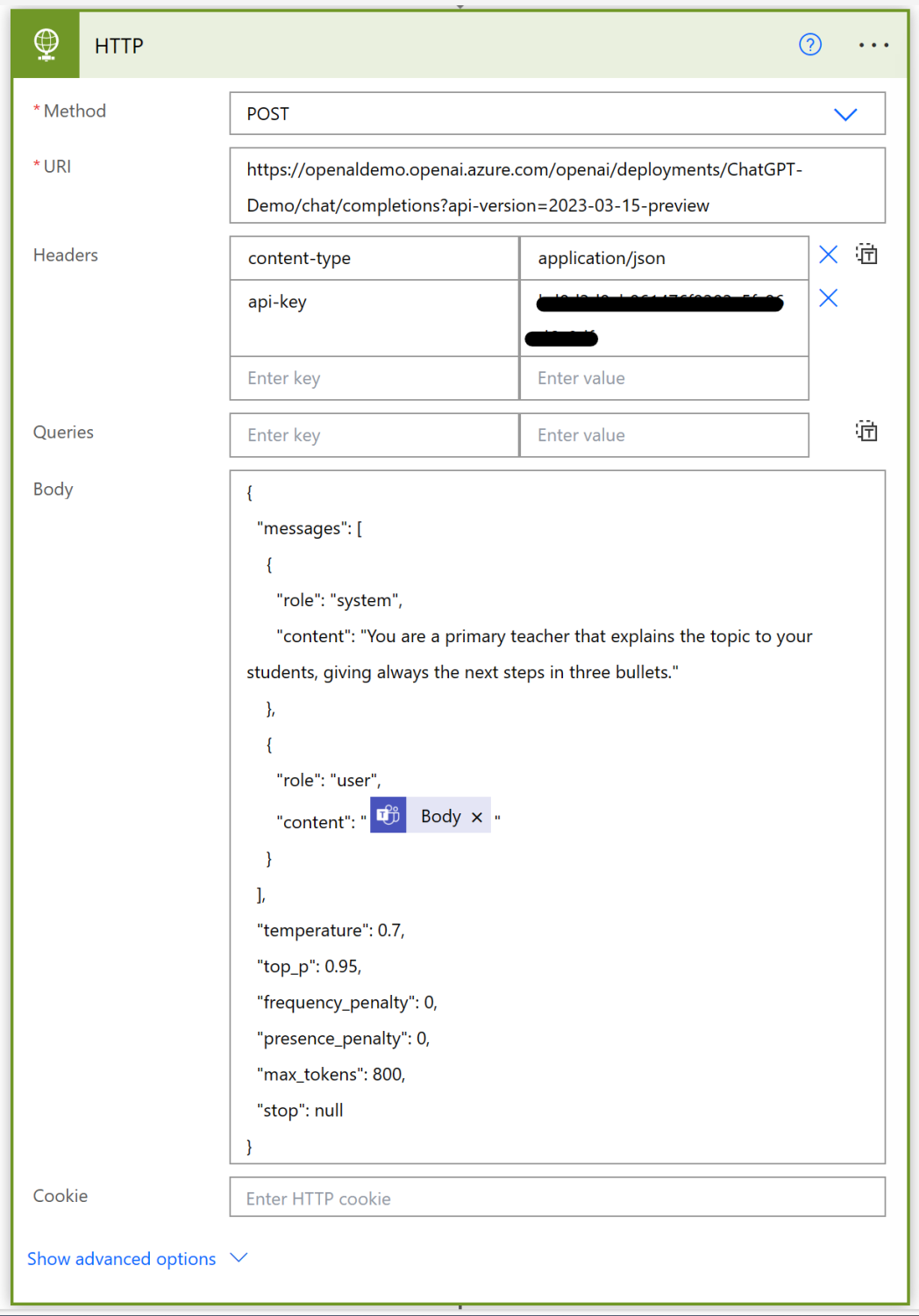Remove the Body token with its X
Viewport: 919px width, 1316px height.
pos(477,817)
